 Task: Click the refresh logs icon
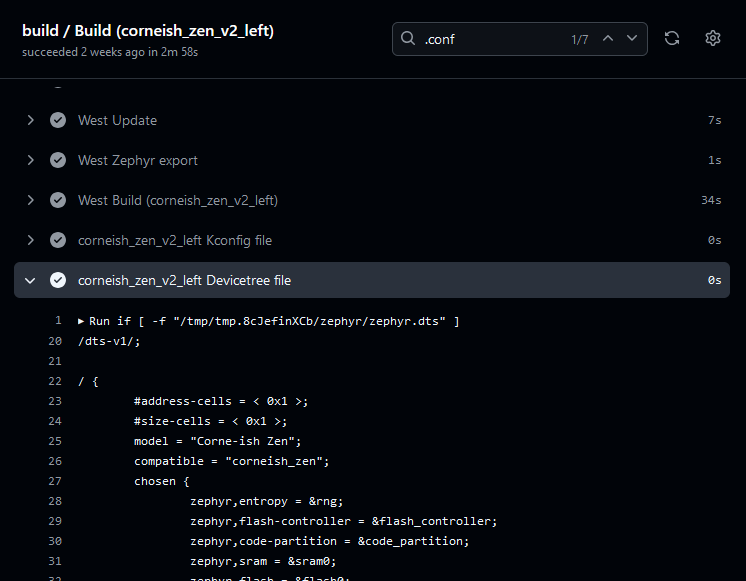pos(672,38)
